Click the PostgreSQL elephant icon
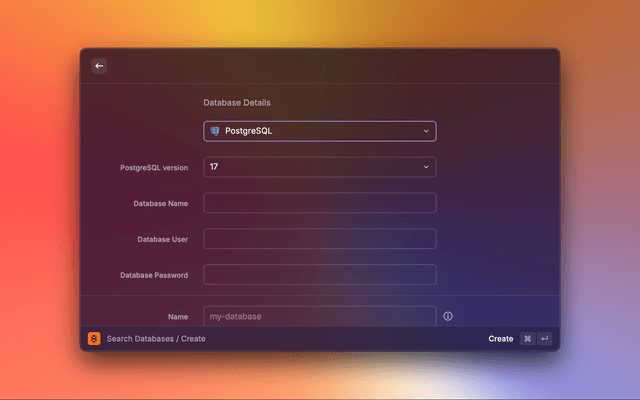This screenshot has width=640, height=400. click(215, 131)
